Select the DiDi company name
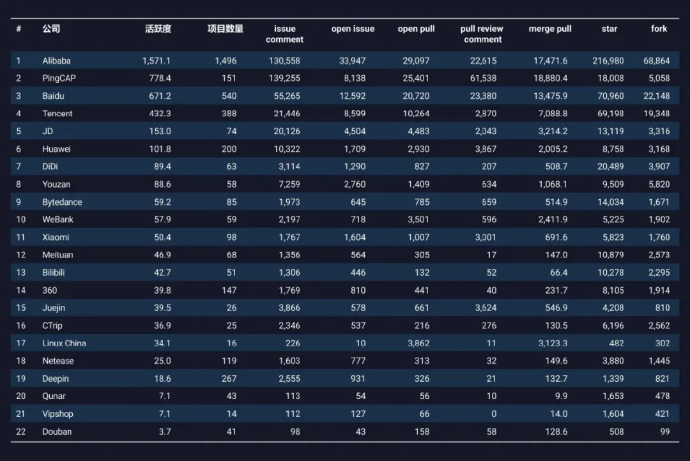The height and width of the screenshot is (461, 690). (x=50, y=167)
